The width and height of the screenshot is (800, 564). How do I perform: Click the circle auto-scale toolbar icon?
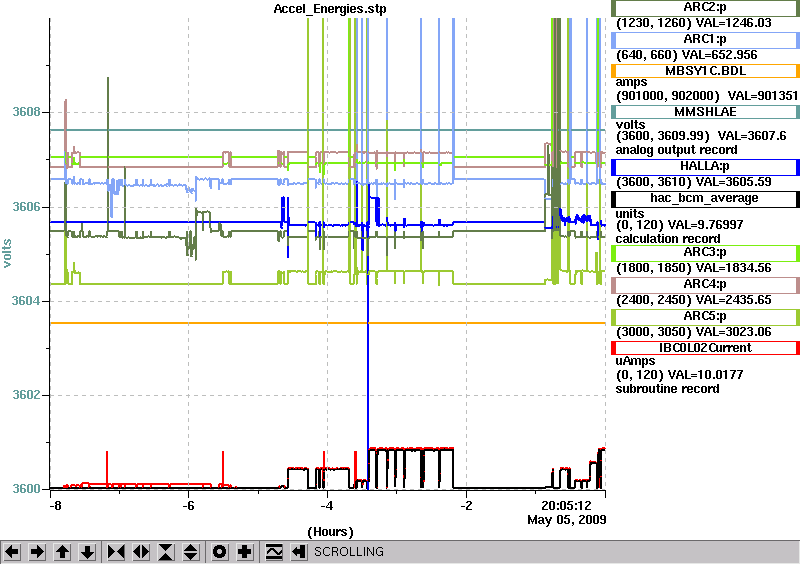click(x=220, y=552)
